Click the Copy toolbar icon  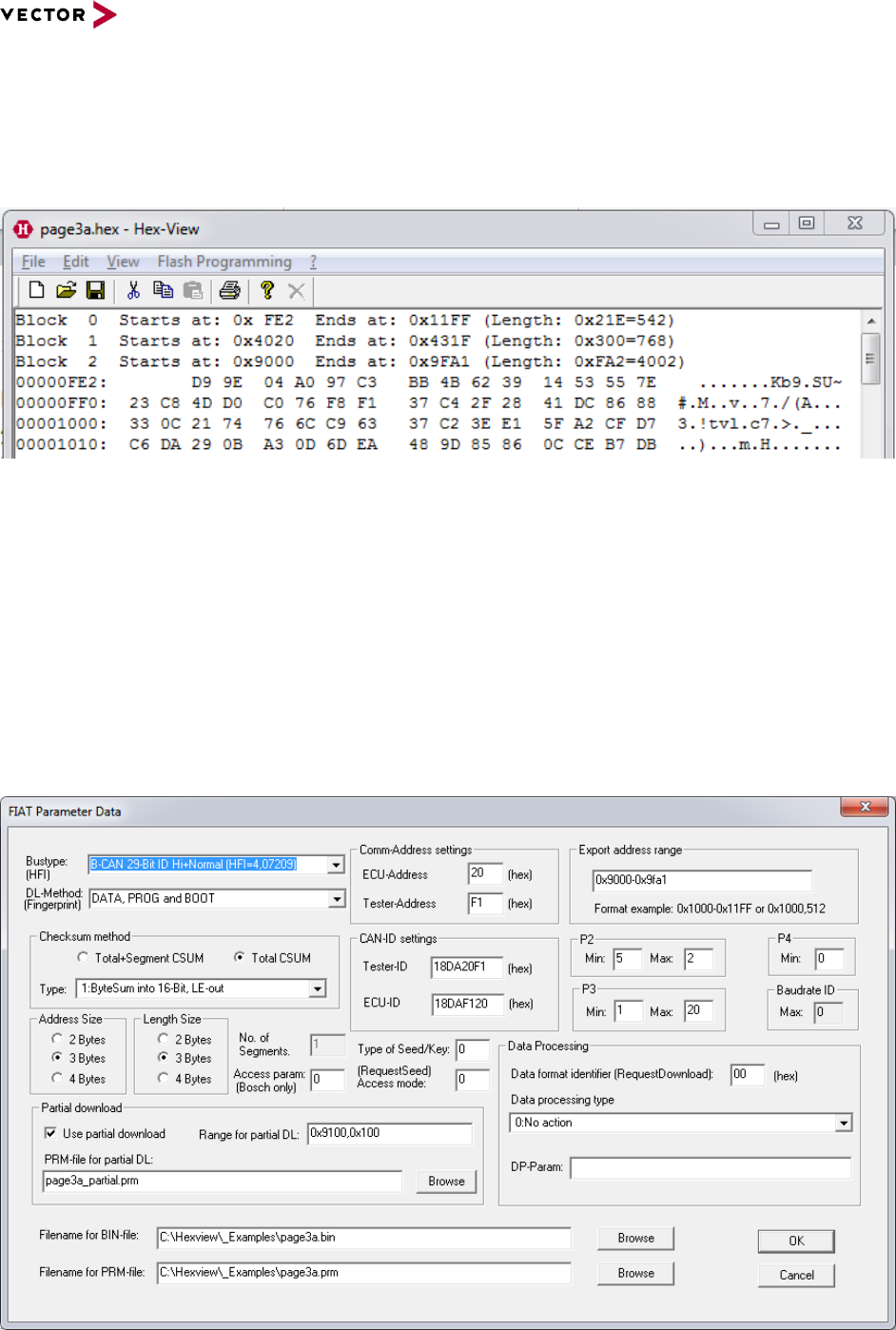click(163, 290)
